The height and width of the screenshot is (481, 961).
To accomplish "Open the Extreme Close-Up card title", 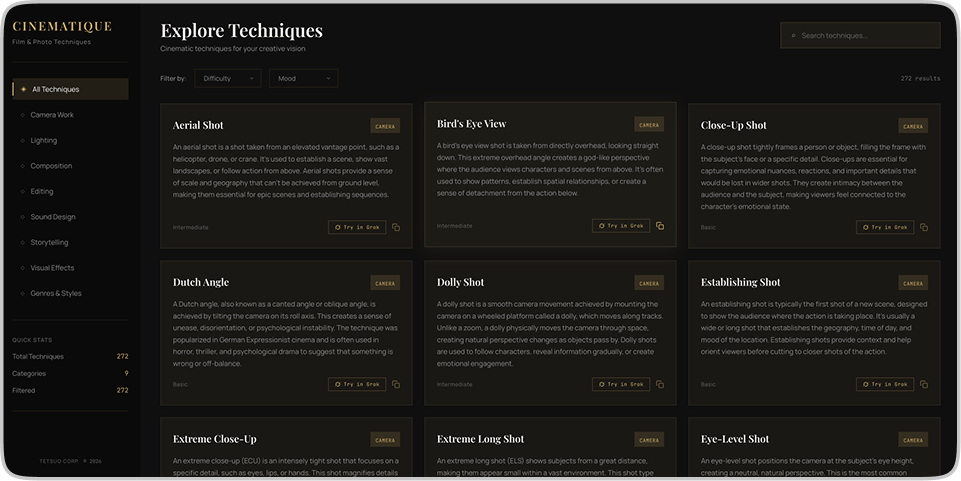I will (215, 439).
